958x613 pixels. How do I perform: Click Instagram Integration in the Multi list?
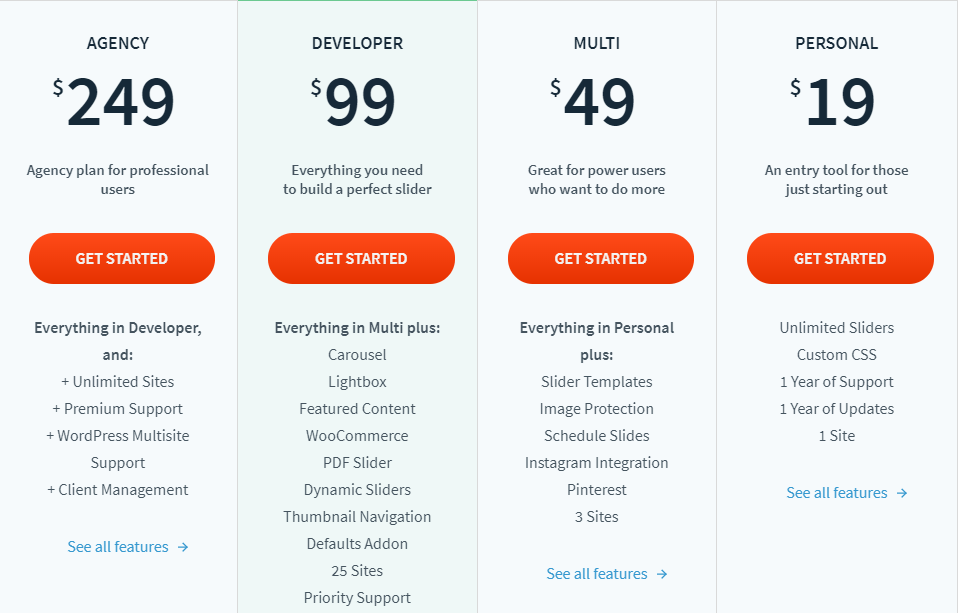[x=597, y=463]
